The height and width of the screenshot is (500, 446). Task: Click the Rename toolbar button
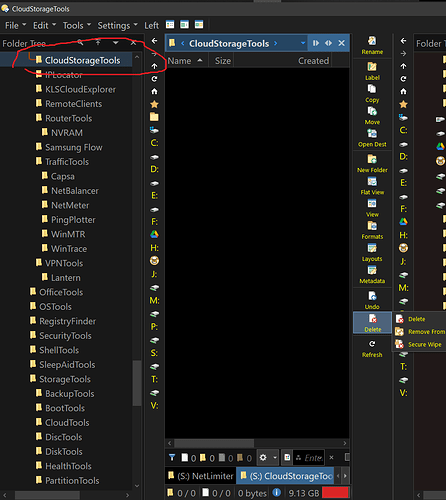pyautogui.click(x=372, y=46)
